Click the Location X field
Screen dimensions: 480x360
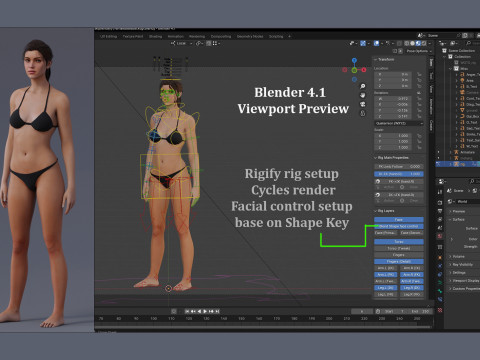click(393, 74)
